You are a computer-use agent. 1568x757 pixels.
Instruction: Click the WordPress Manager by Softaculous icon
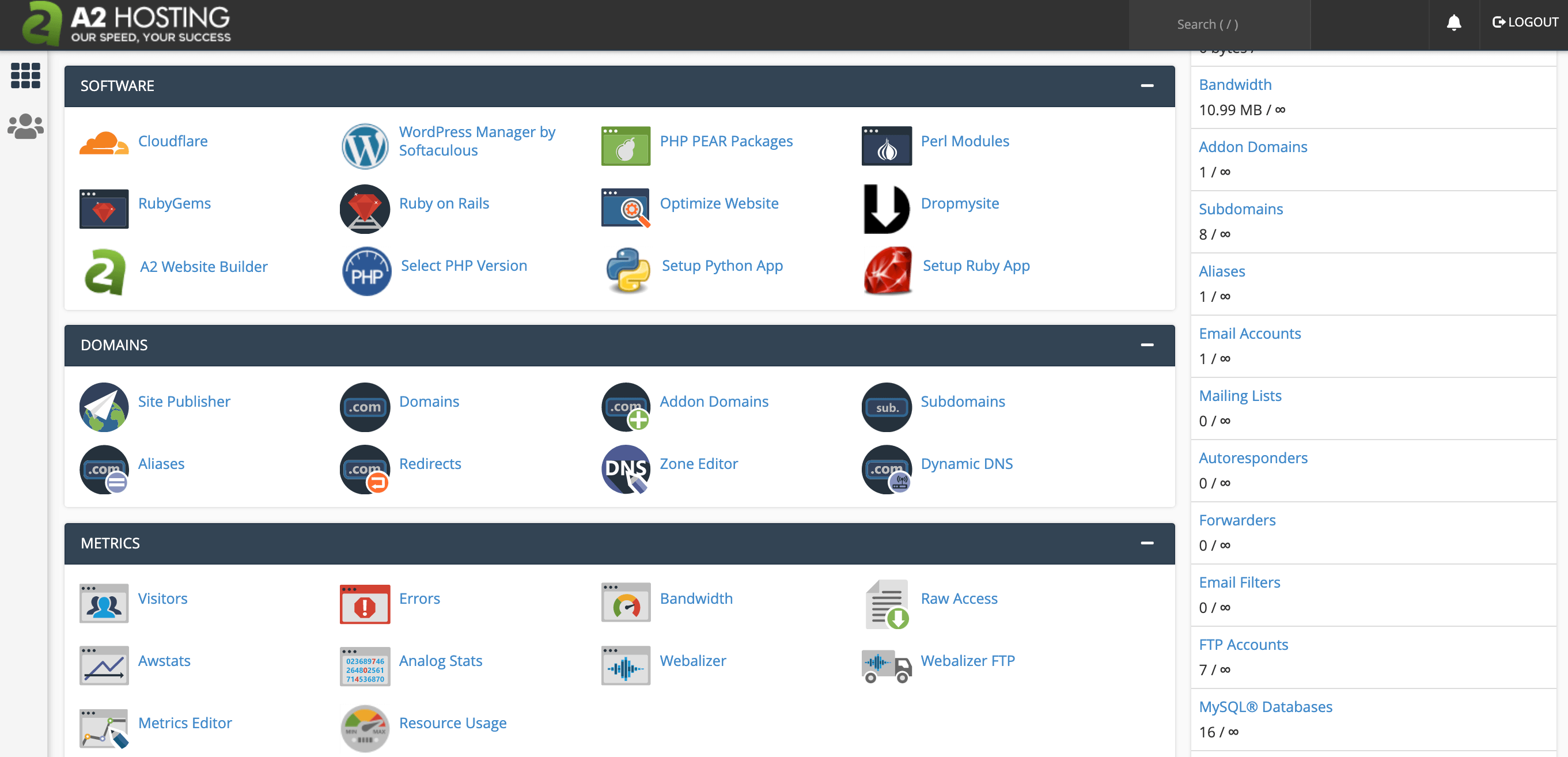tap(365, 146)
